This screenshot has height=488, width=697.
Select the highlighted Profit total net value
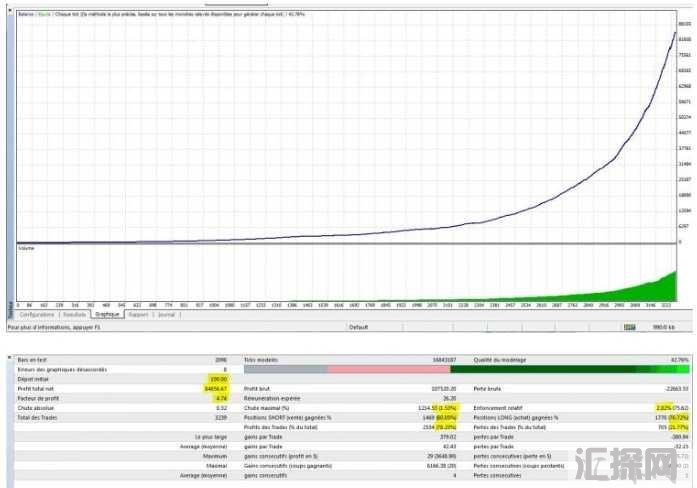[215, 388]
